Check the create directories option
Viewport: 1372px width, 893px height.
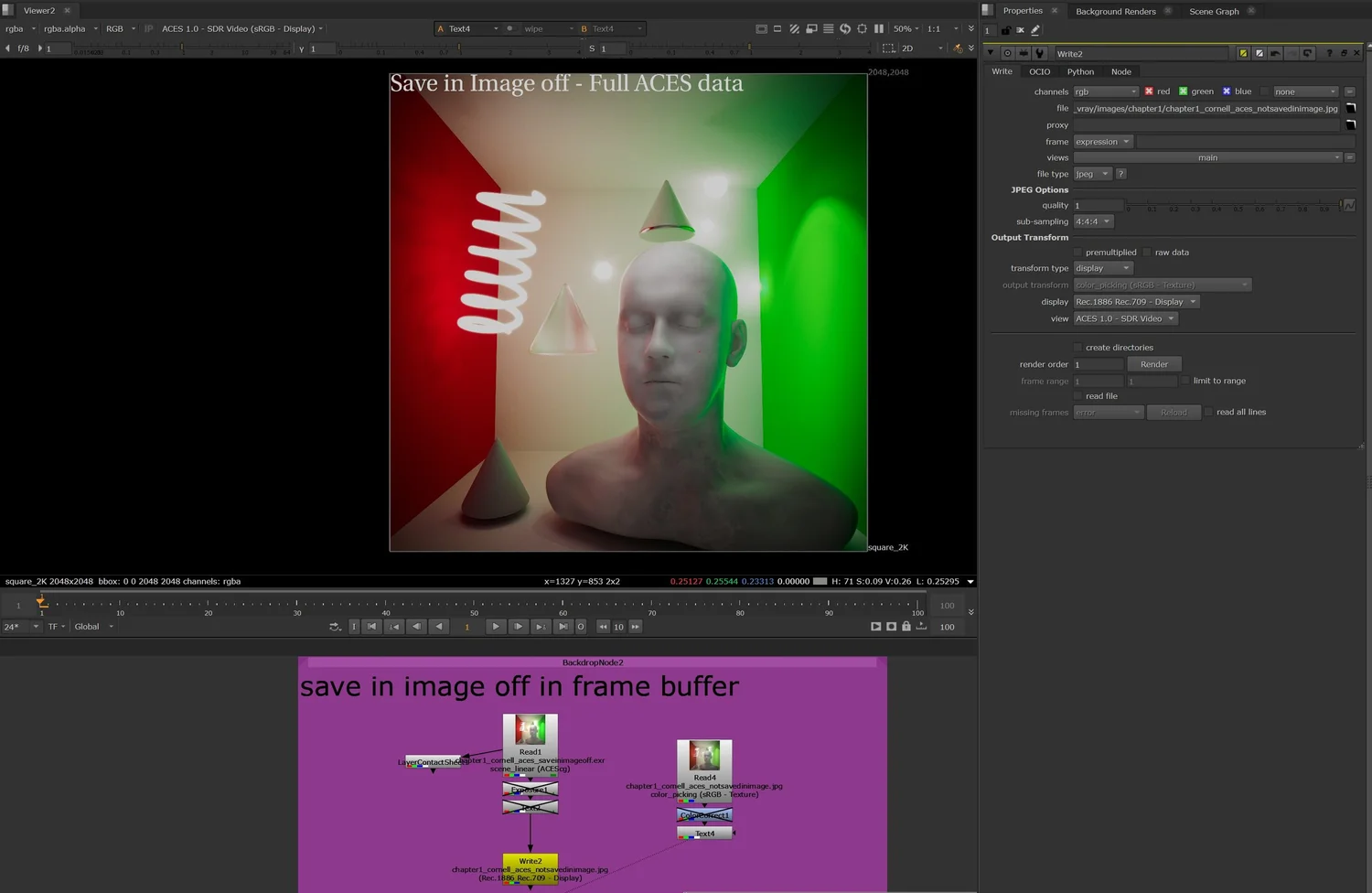click(1079, 348)
